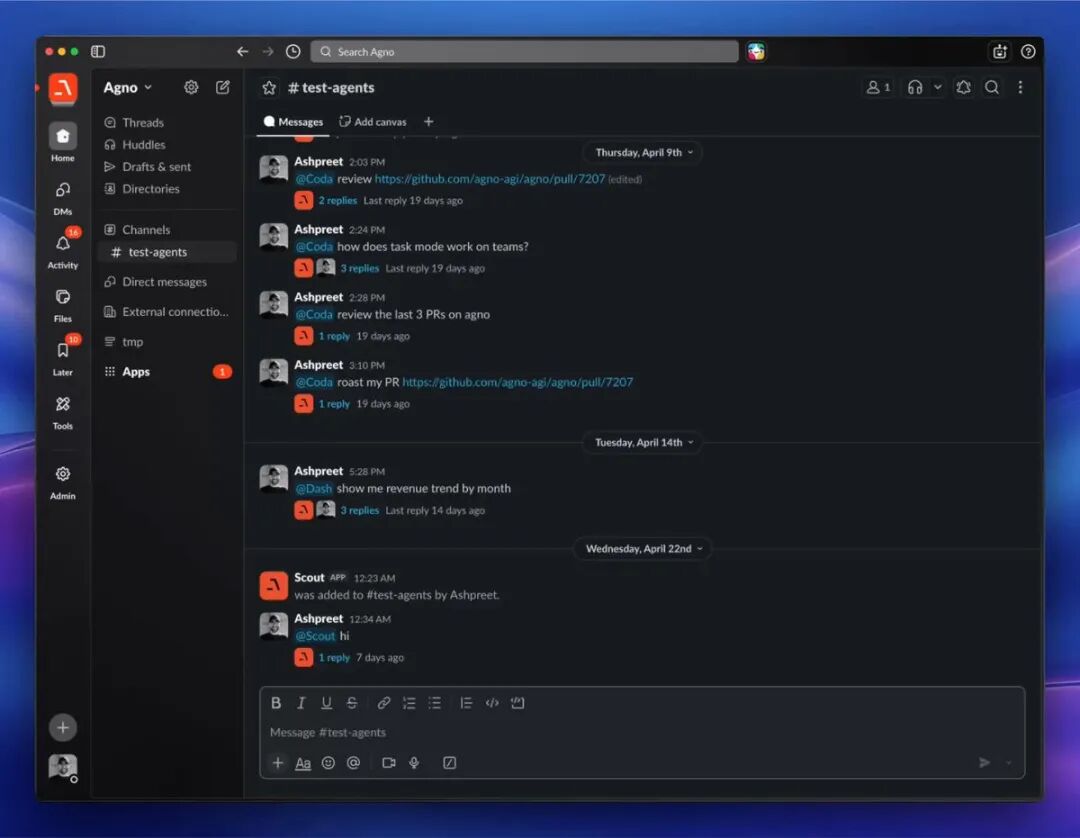Switch to the Add canvas tab
The height and width of the screenshot is (838, 1080).
(373, 122)
